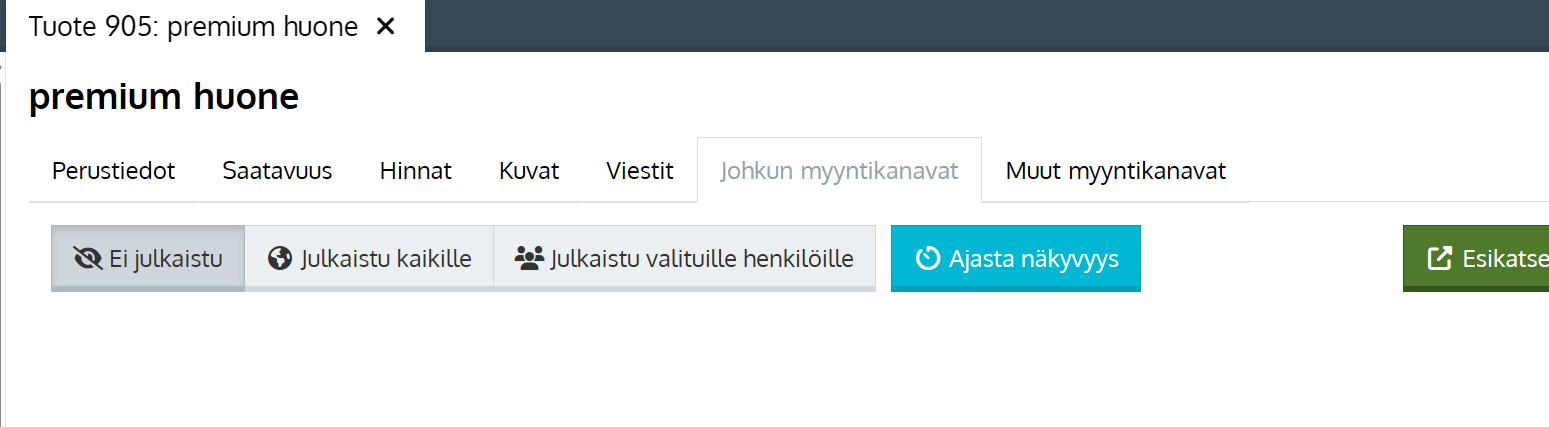This screenshot has height=427, width=1549.
Task: Click the crossed-out eye icon
Action: click(88, 259)
